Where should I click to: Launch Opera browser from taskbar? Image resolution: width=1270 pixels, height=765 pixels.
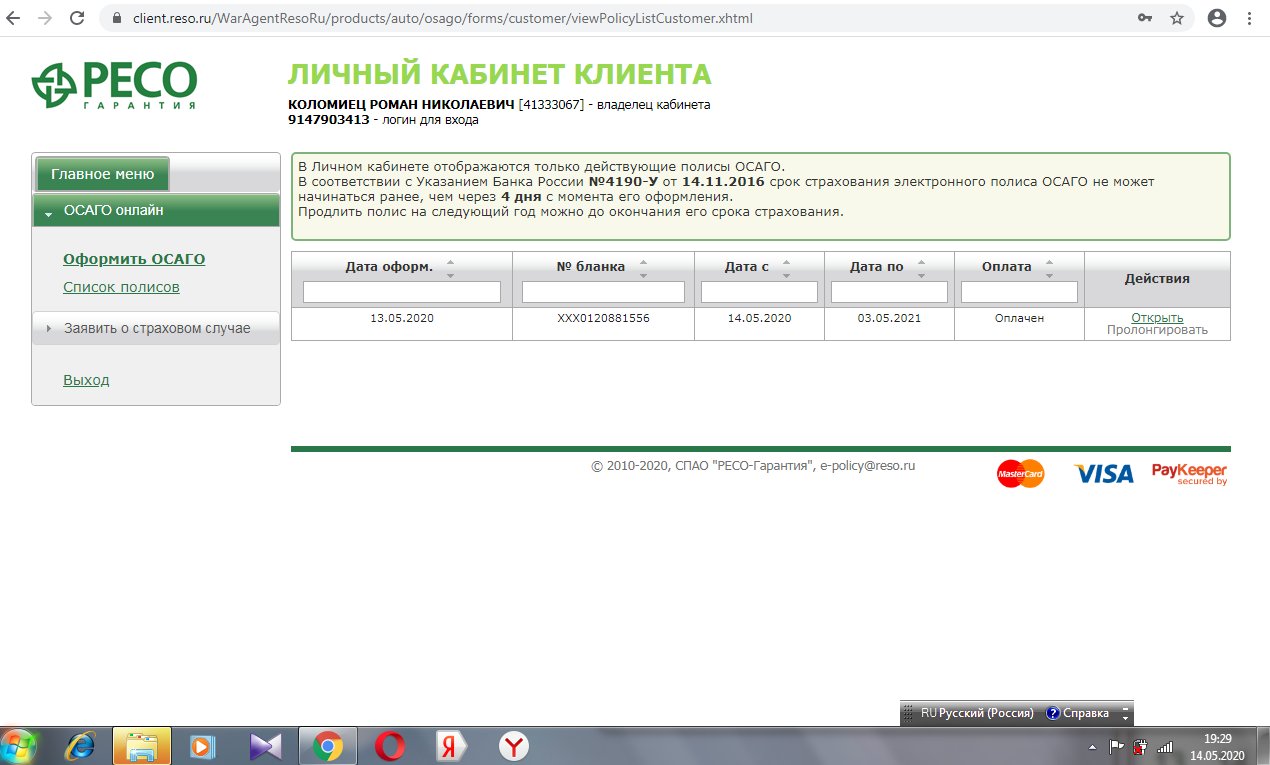[x=389, y=746]
